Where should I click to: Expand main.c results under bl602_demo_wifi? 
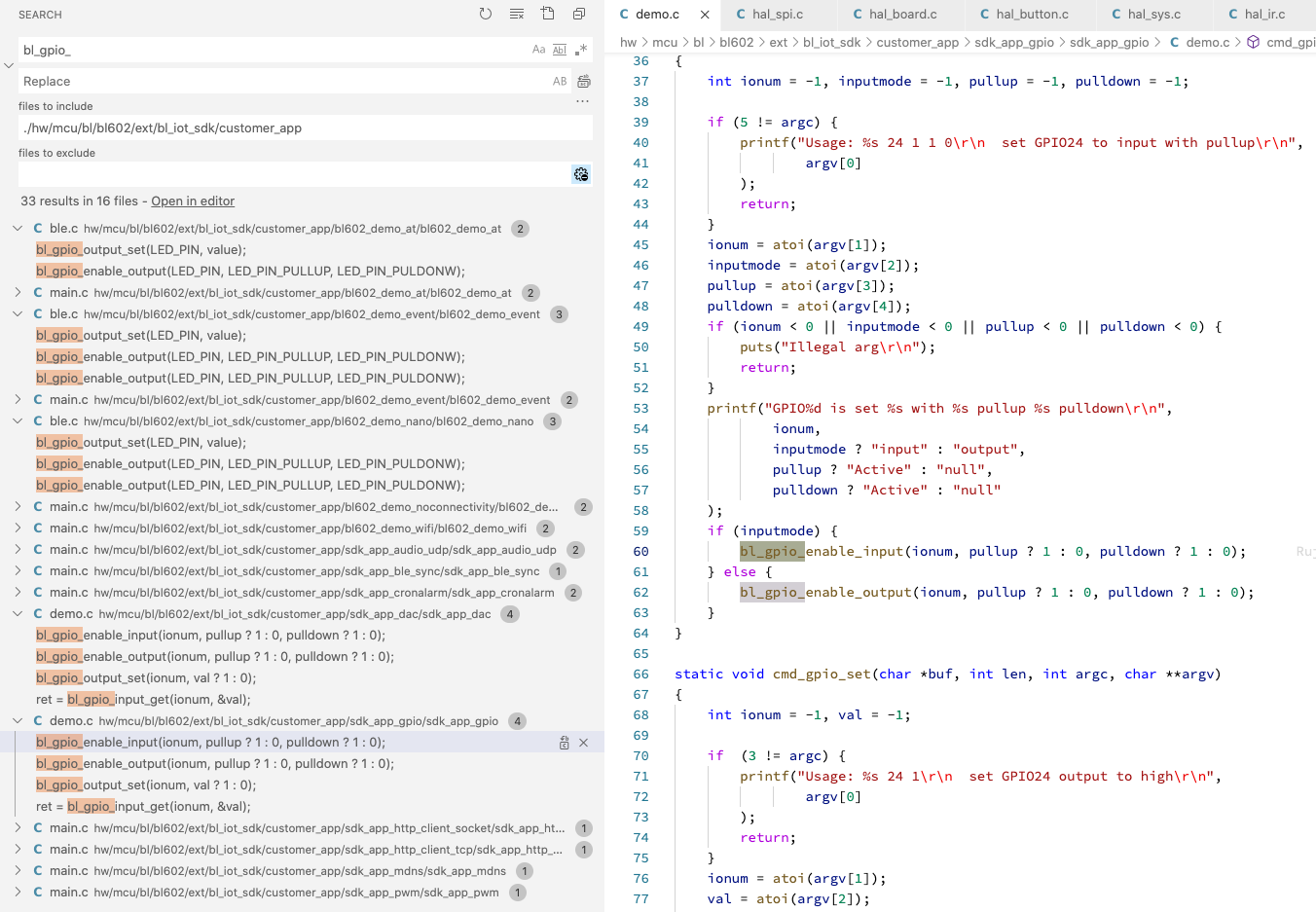coord(18,529)
